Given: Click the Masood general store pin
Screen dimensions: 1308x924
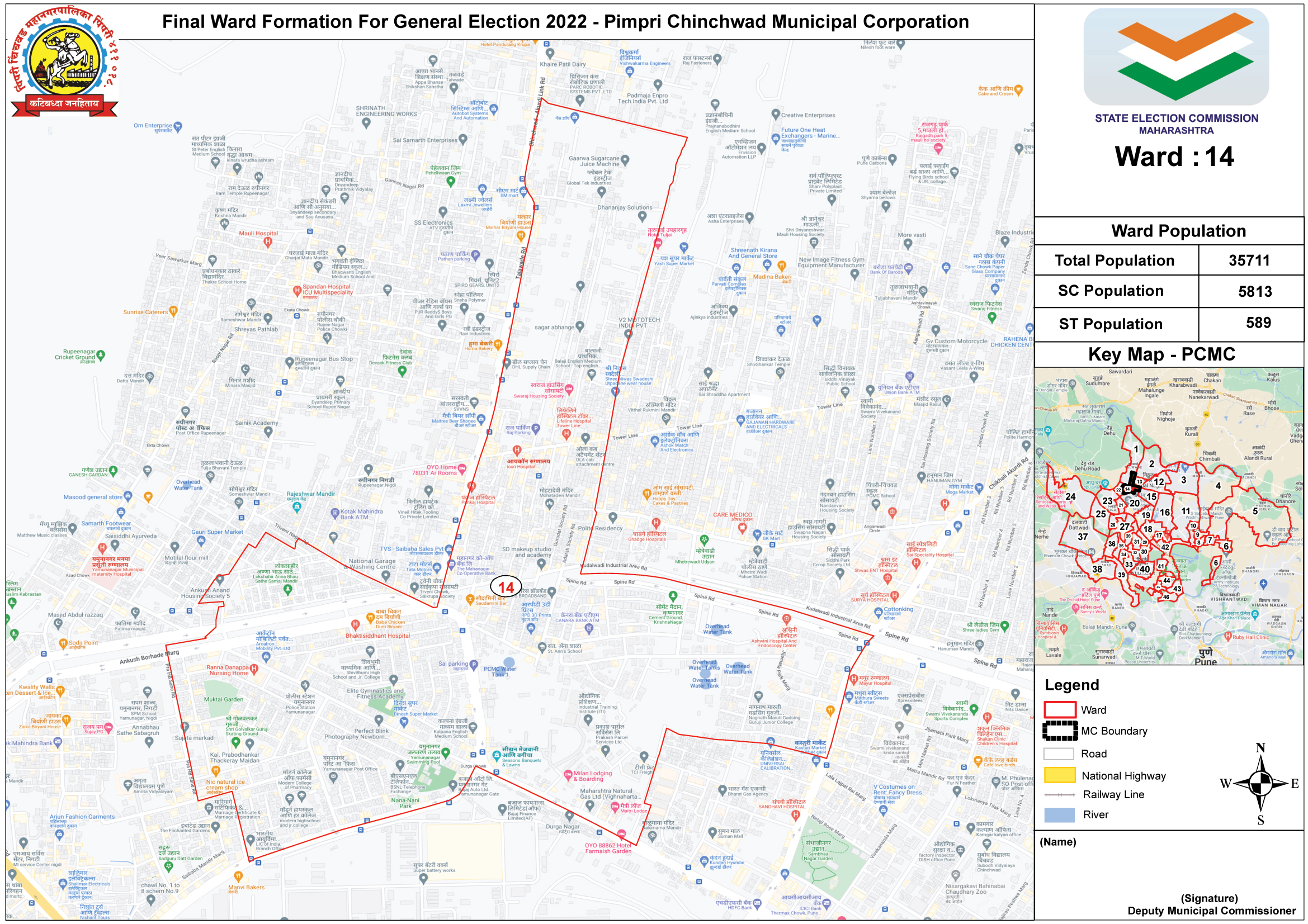Looking at the screenshot, I should [x=128, y=496].
